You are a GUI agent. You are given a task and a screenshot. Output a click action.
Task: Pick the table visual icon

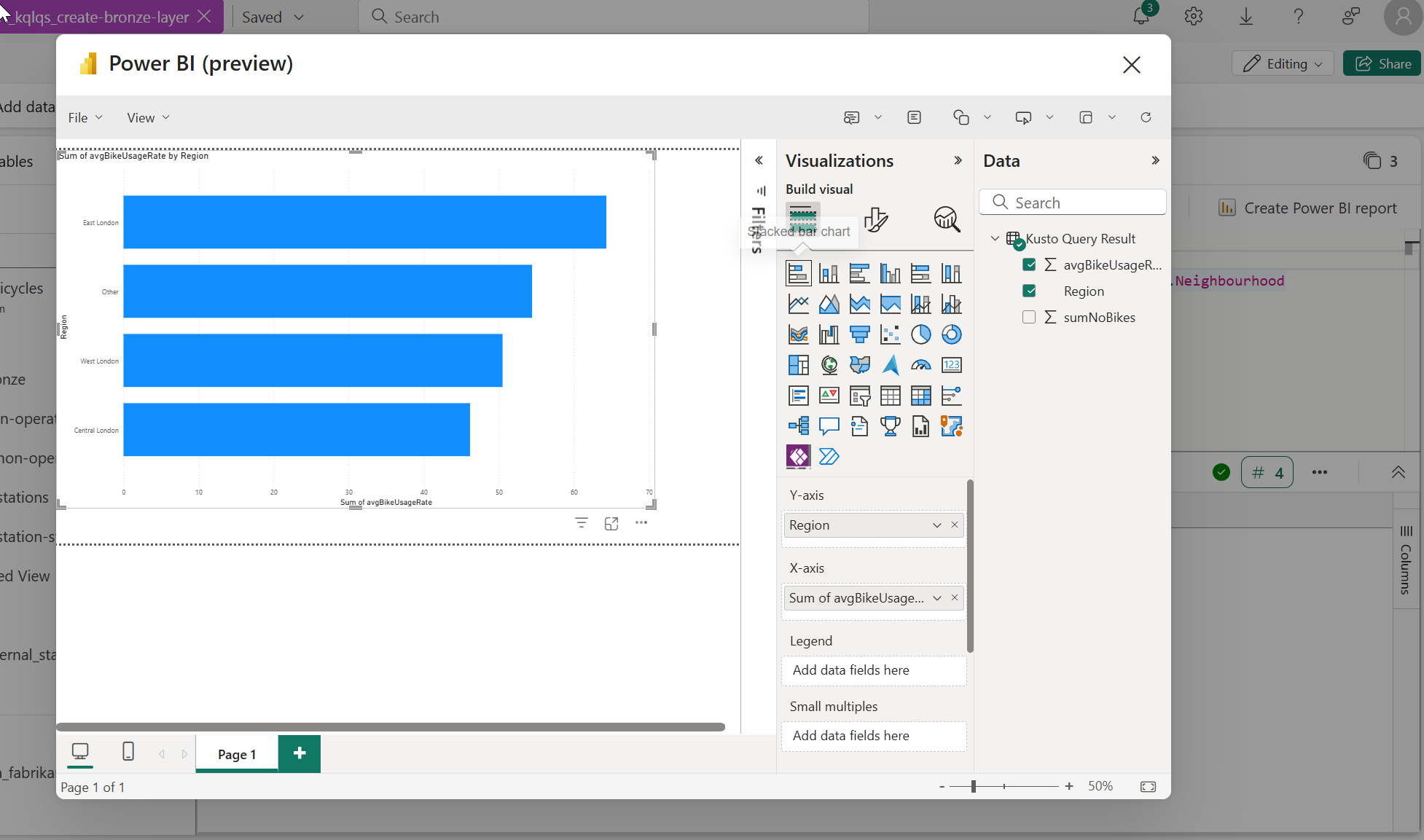890,396
